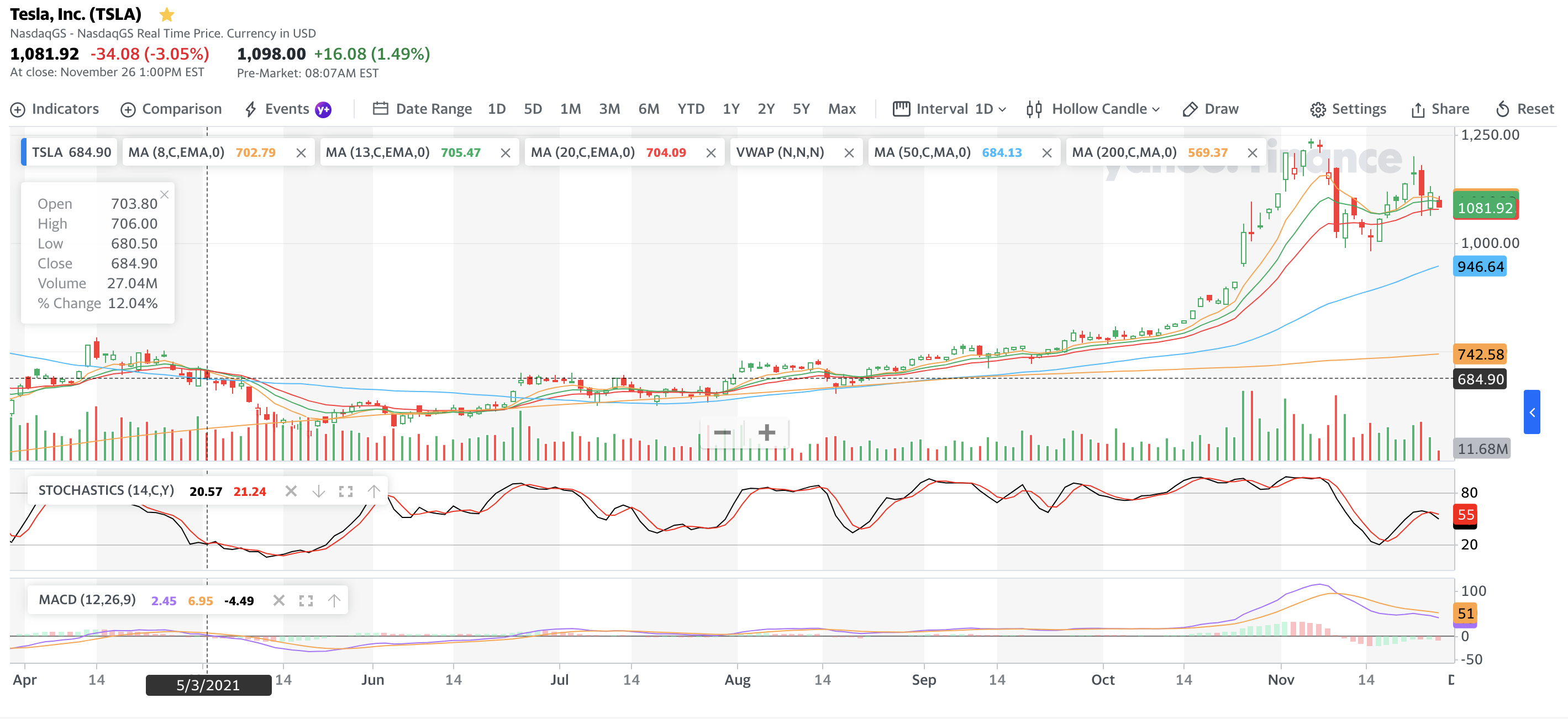Click the STOCHASTICS (14,C,Y) label

(107, 490)
